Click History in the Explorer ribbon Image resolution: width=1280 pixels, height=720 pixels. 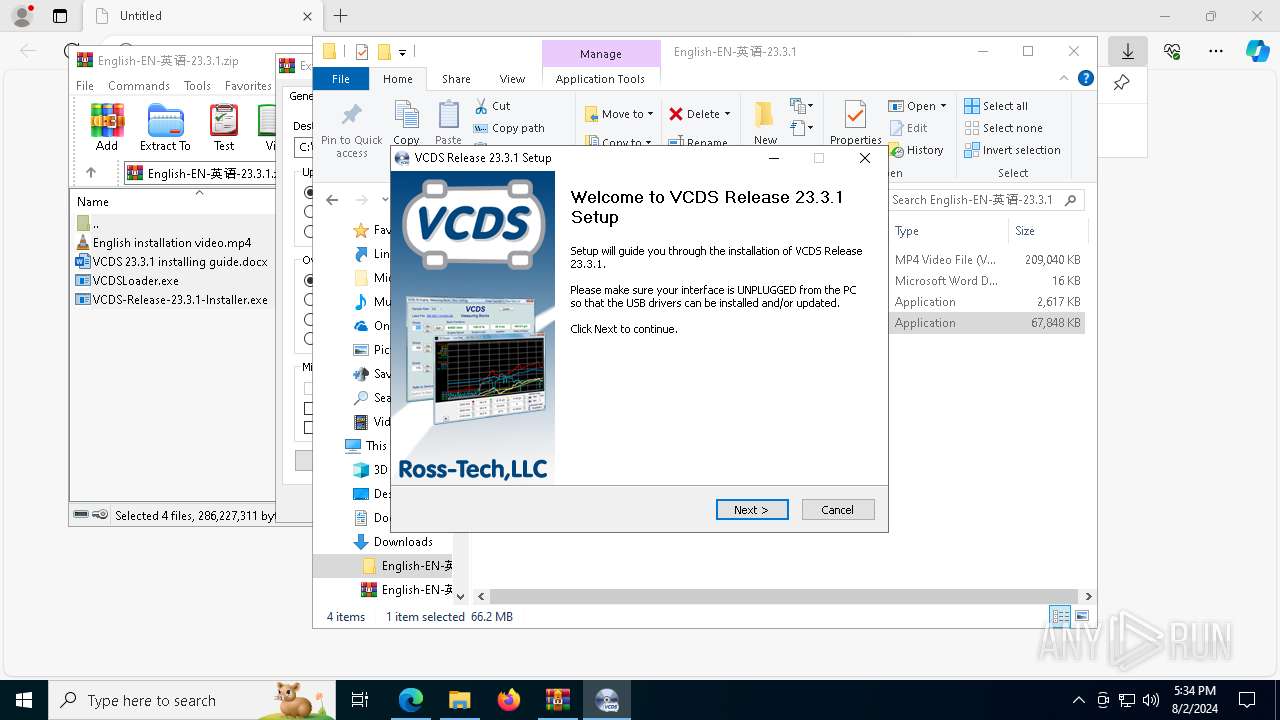tap(916, 150)
